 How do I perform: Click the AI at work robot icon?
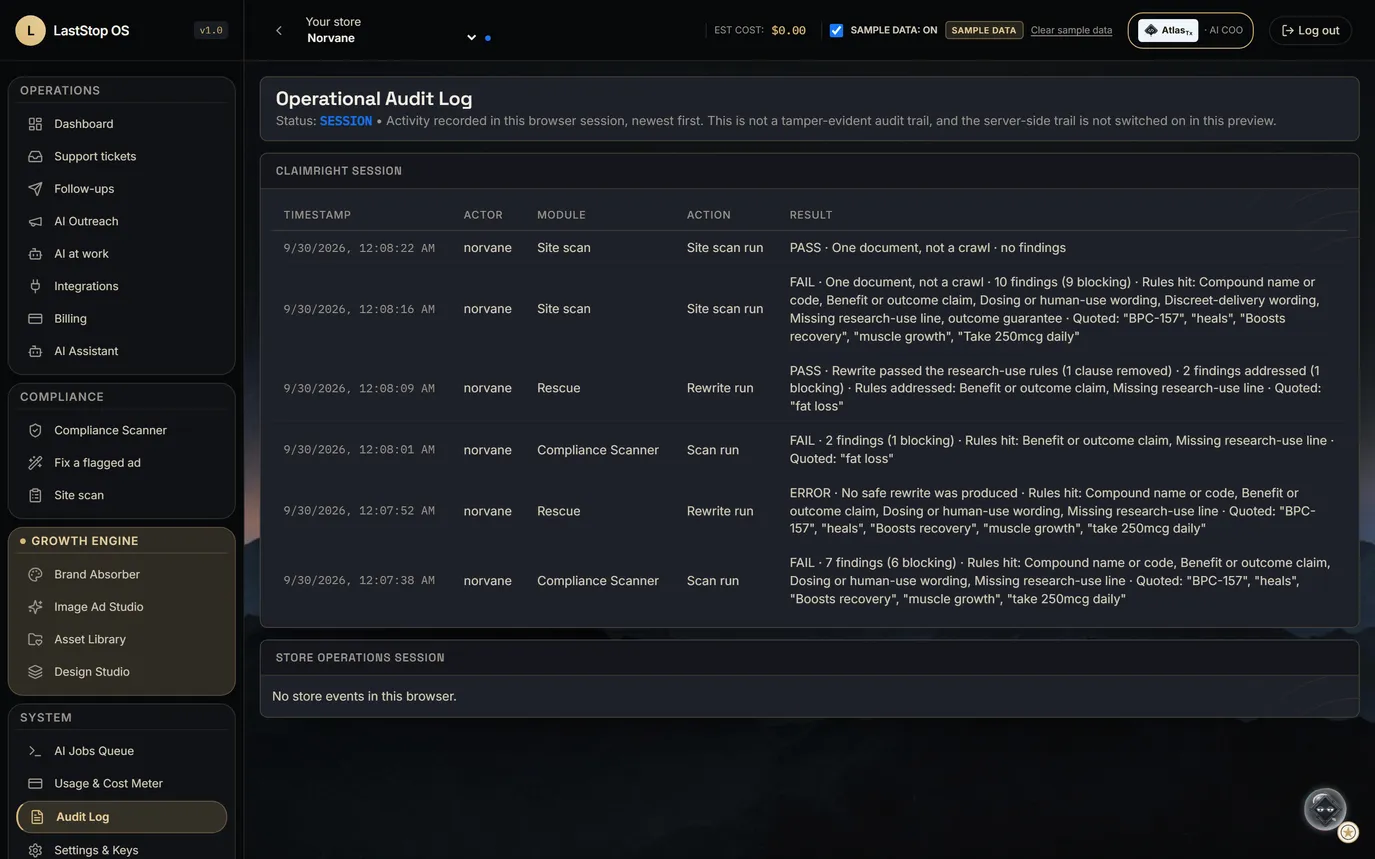(35, 254)
